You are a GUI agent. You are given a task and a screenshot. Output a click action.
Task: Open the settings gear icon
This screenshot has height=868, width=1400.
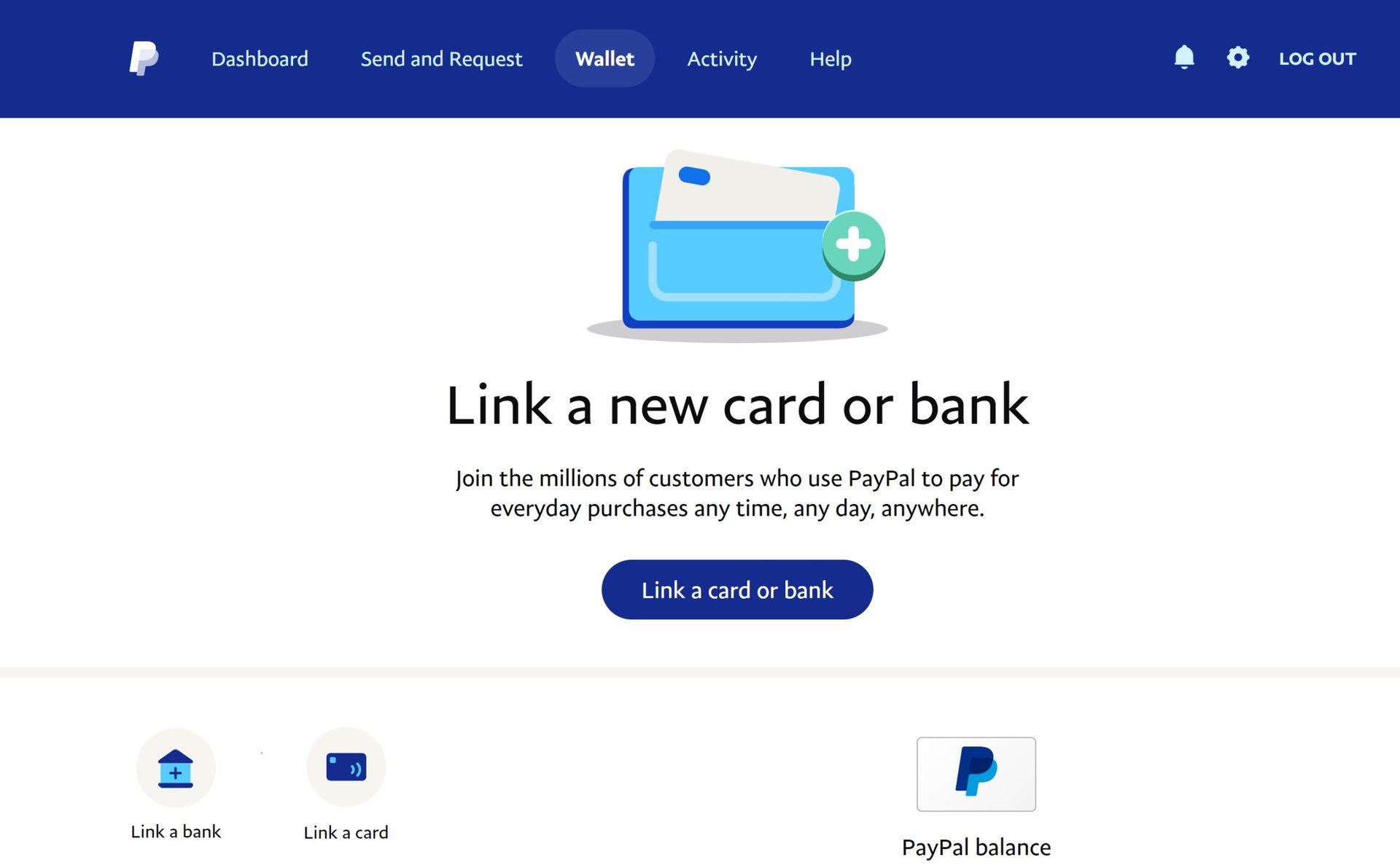tap(1237, 57)
